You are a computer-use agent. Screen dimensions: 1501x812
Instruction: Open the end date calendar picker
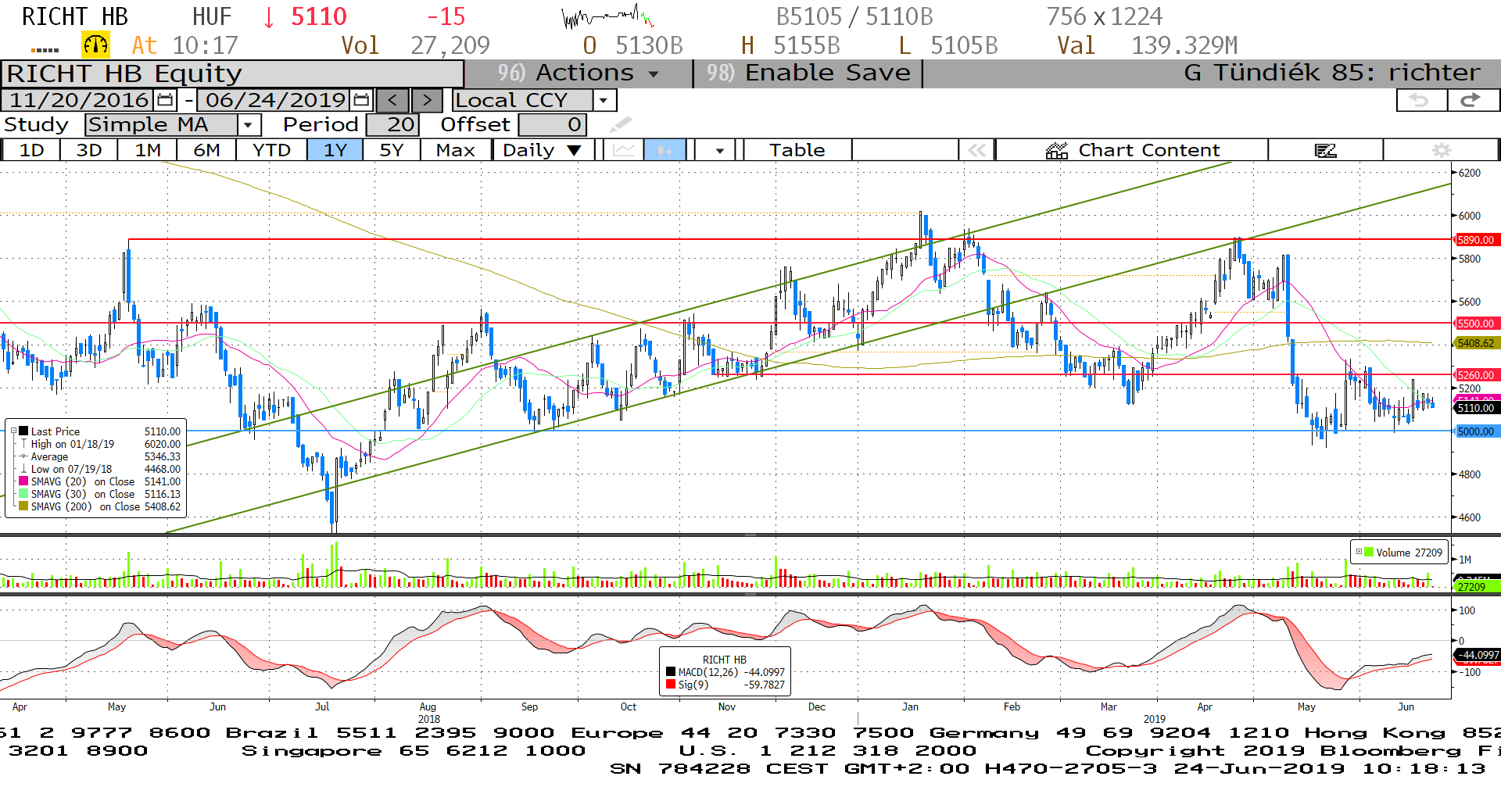pyautogui.click(x=361, y=100)
